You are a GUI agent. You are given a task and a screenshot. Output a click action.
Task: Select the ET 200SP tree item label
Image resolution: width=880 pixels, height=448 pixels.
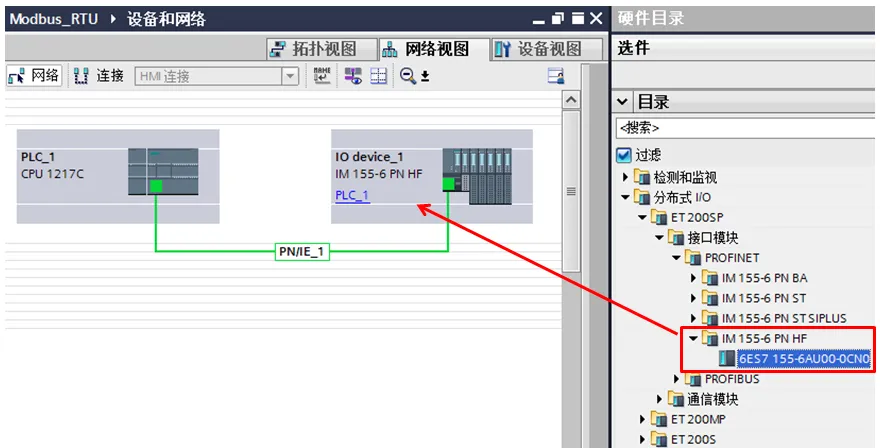(697, 218)
